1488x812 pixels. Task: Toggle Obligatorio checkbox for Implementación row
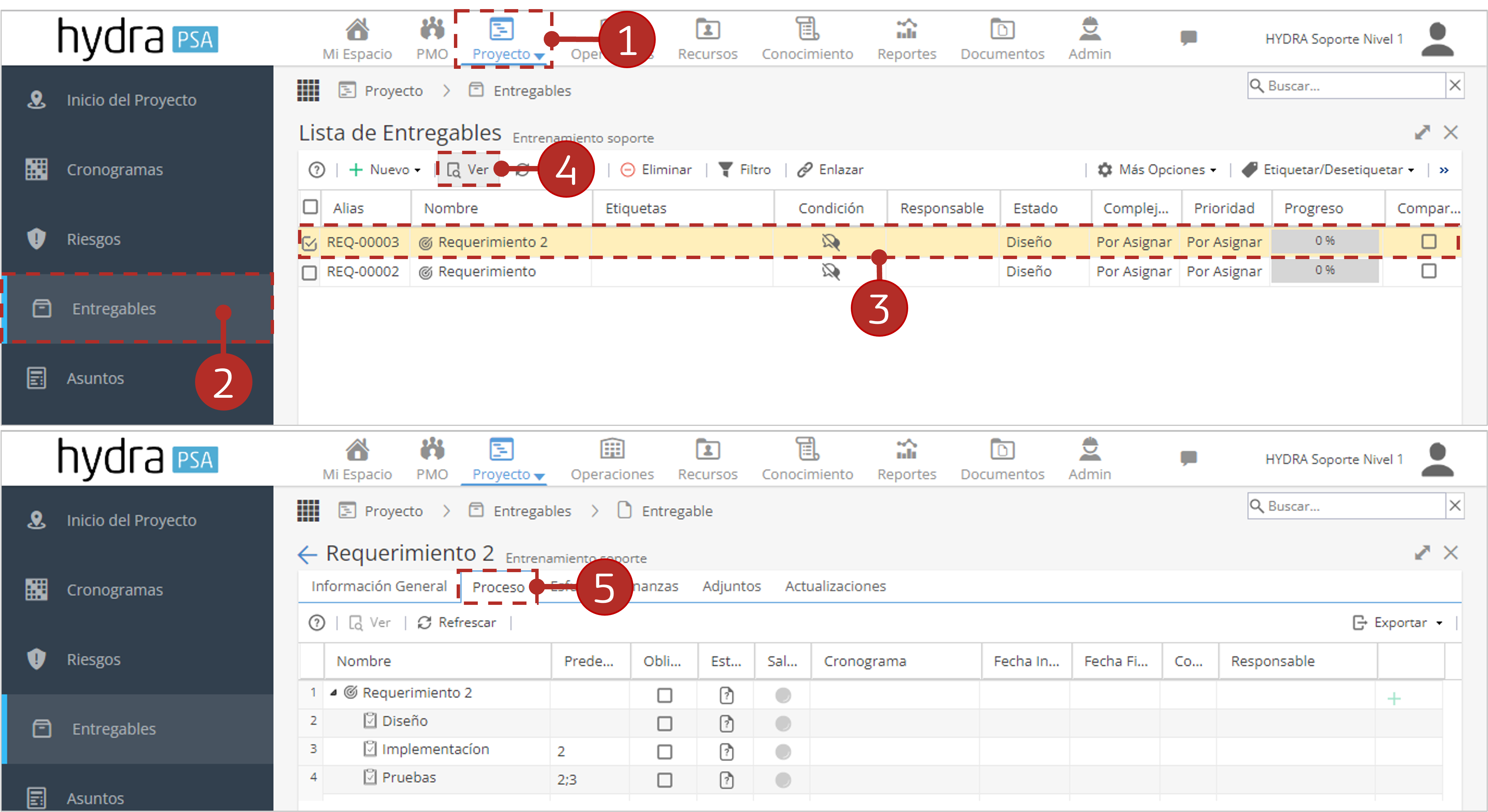click(664, 752)
